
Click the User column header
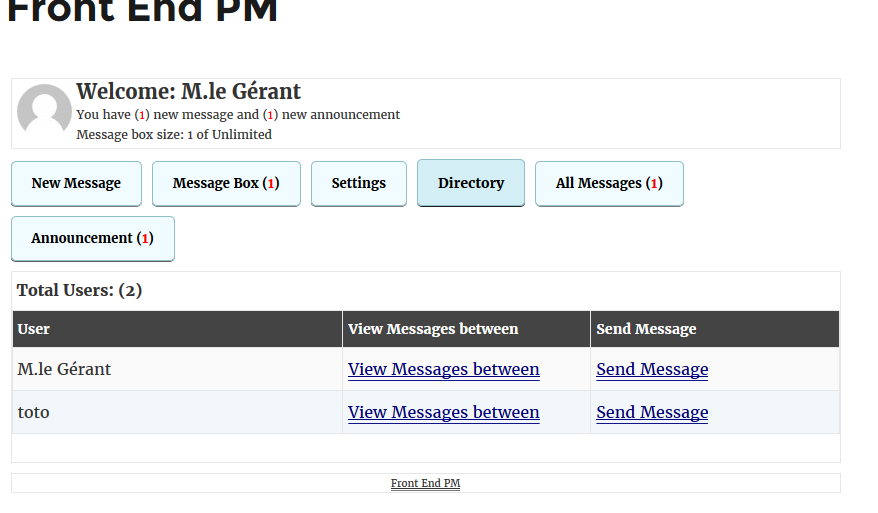pyautogui.click(x=178, y=329)
